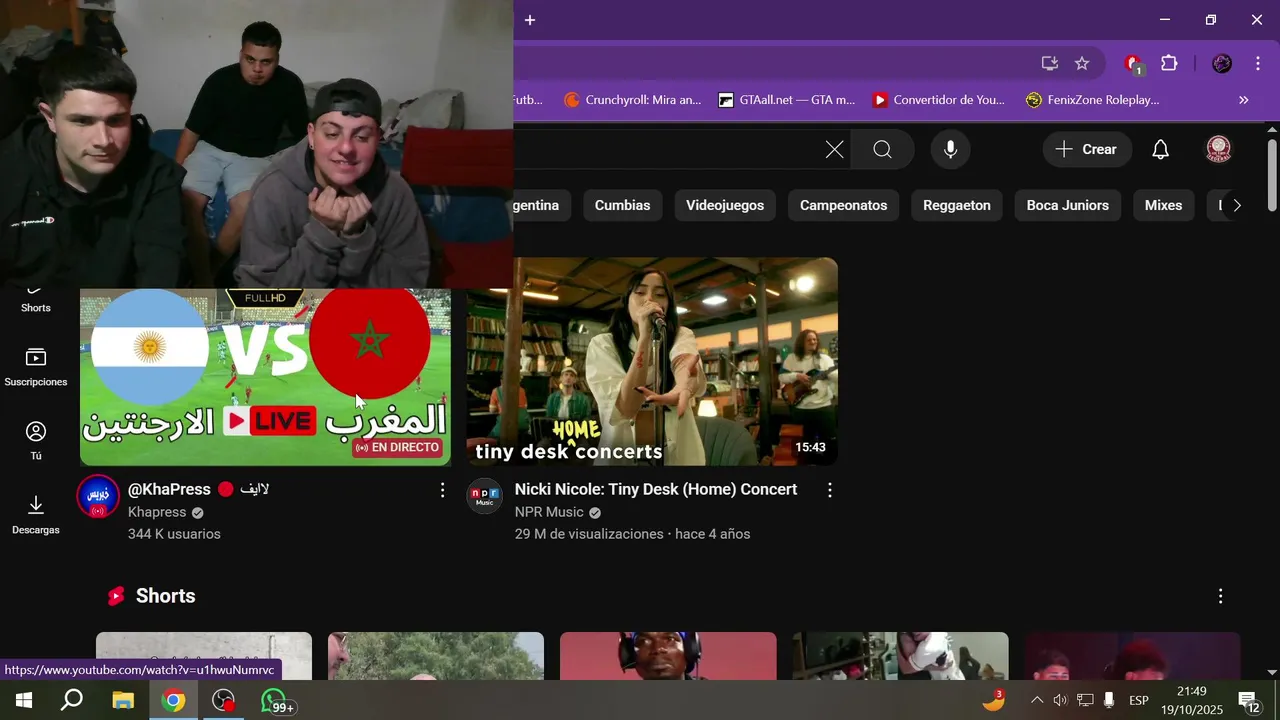
Task: Select the Mixes filter chip
Action: coord(1163,205)
